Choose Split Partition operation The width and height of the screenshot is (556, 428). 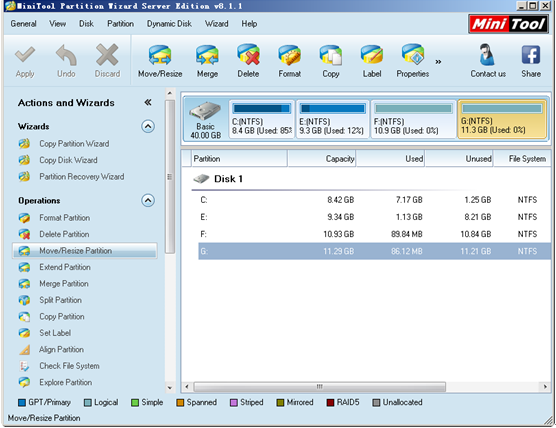click(x=60, y=300)
